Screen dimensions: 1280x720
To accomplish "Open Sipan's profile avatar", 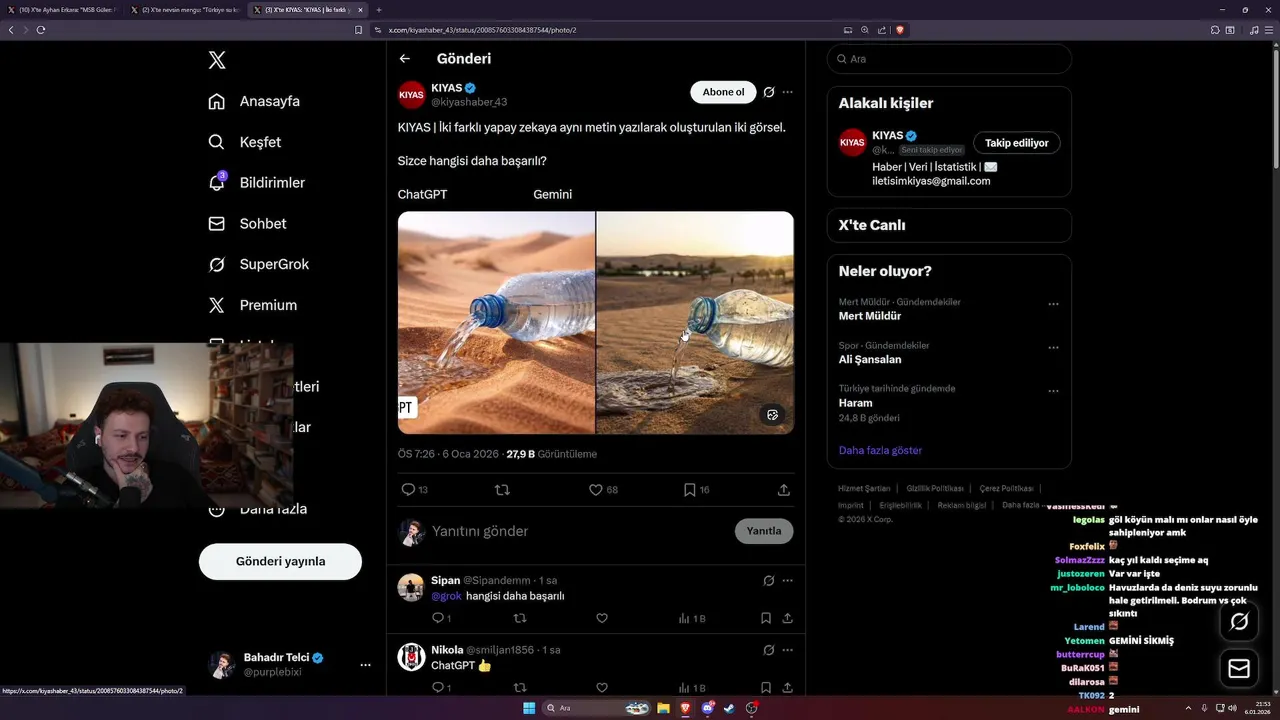I will point(411,587).
